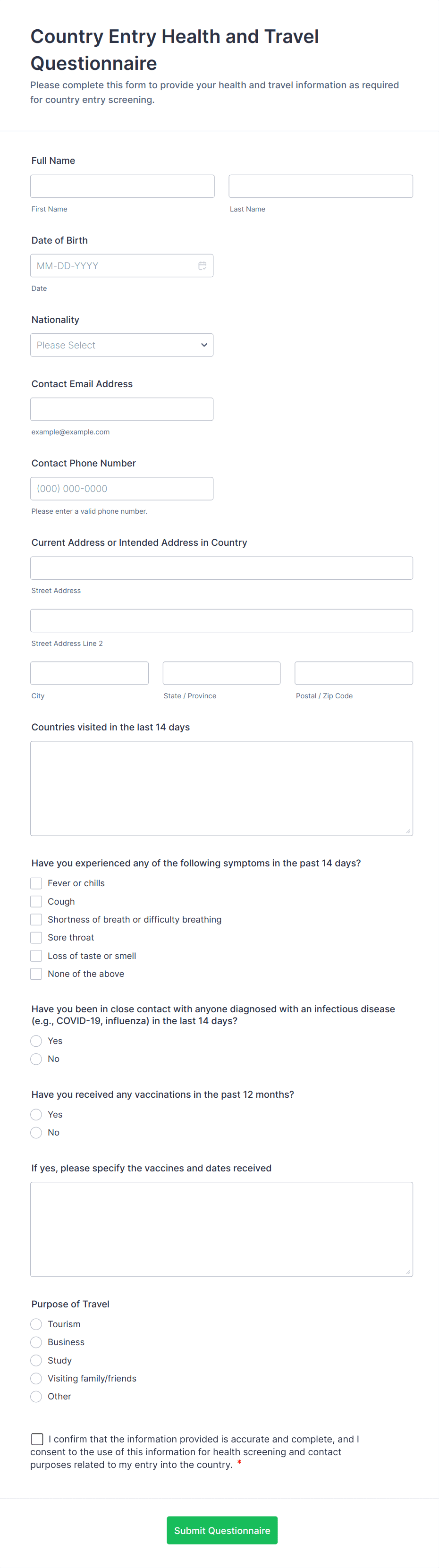This screenshot has height=1568, width=439.
Task: Click the First Name input field
Action: click(122, 186)
